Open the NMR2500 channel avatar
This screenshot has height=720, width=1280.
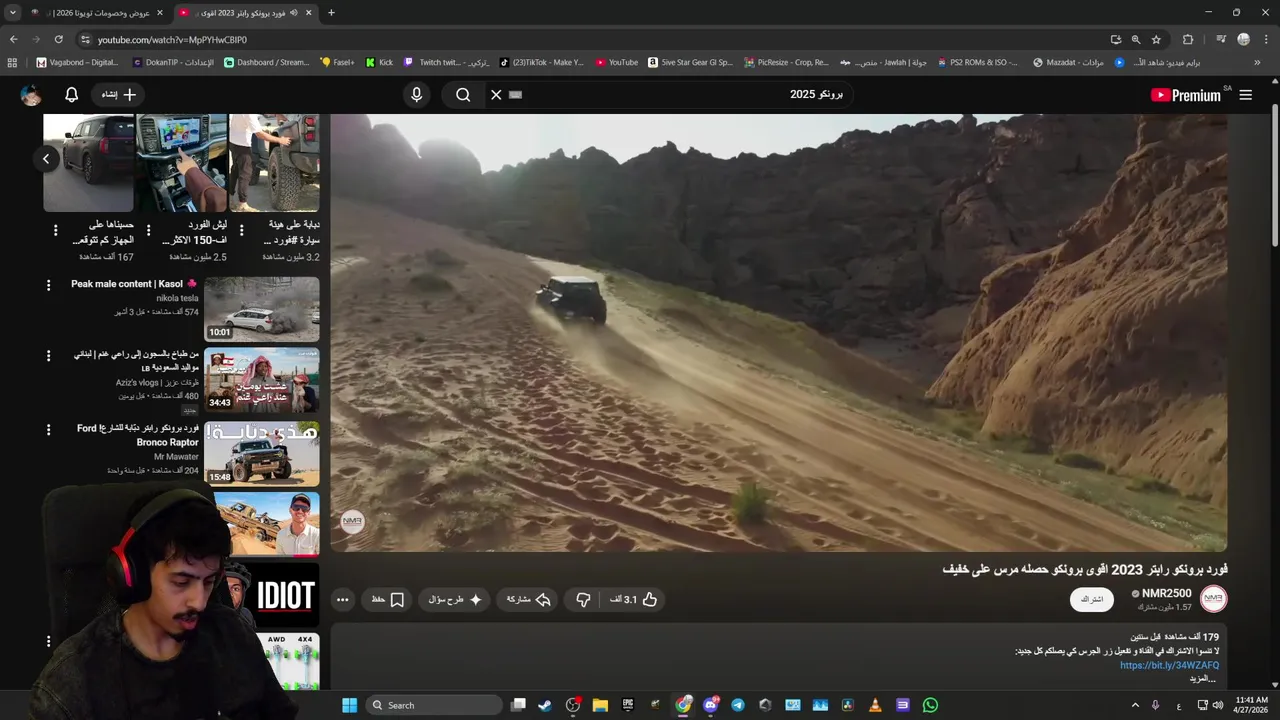[1213, 599]
